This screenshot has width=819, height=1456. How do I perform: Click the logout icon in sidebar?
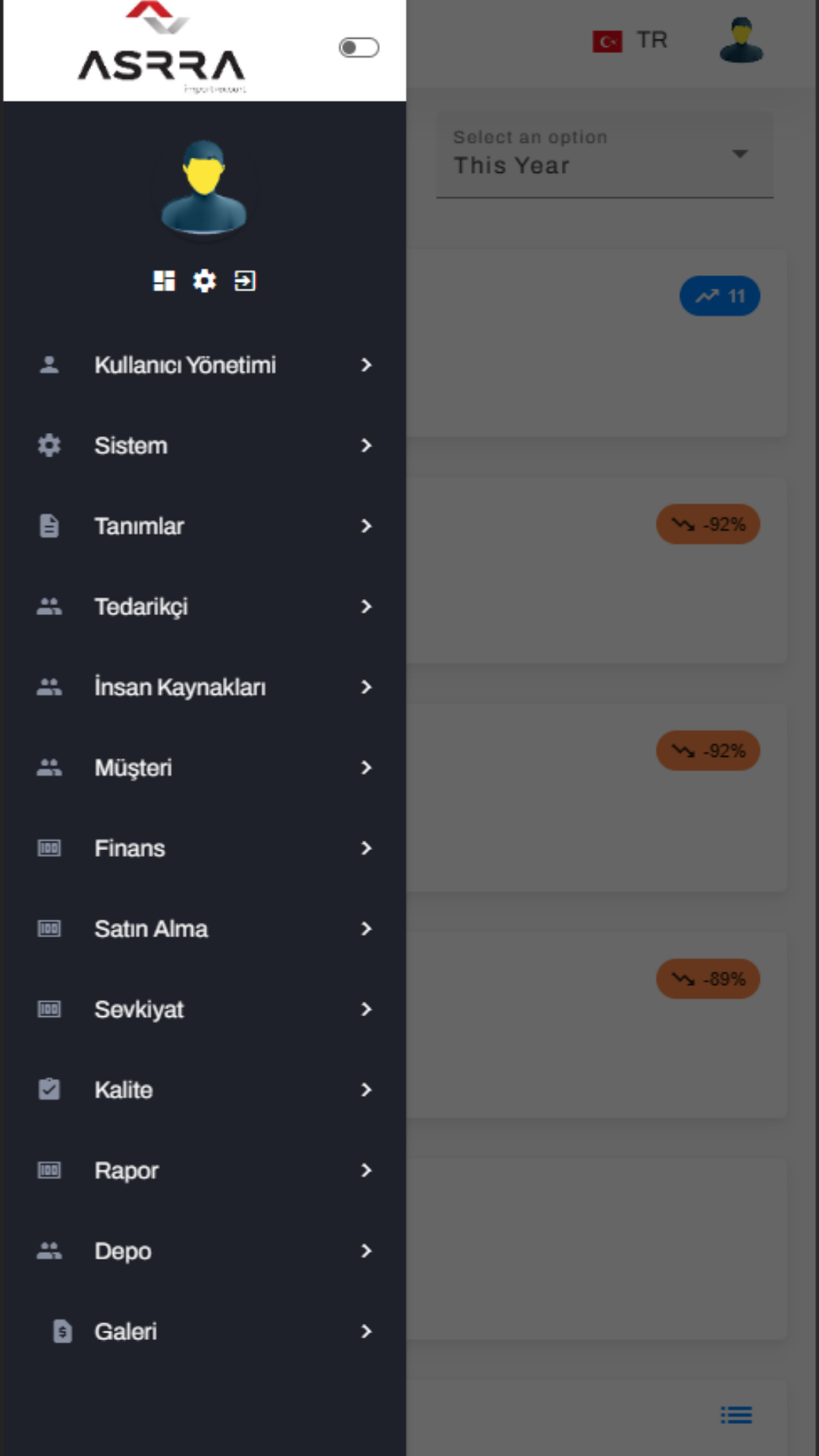[x=245, y=281]
